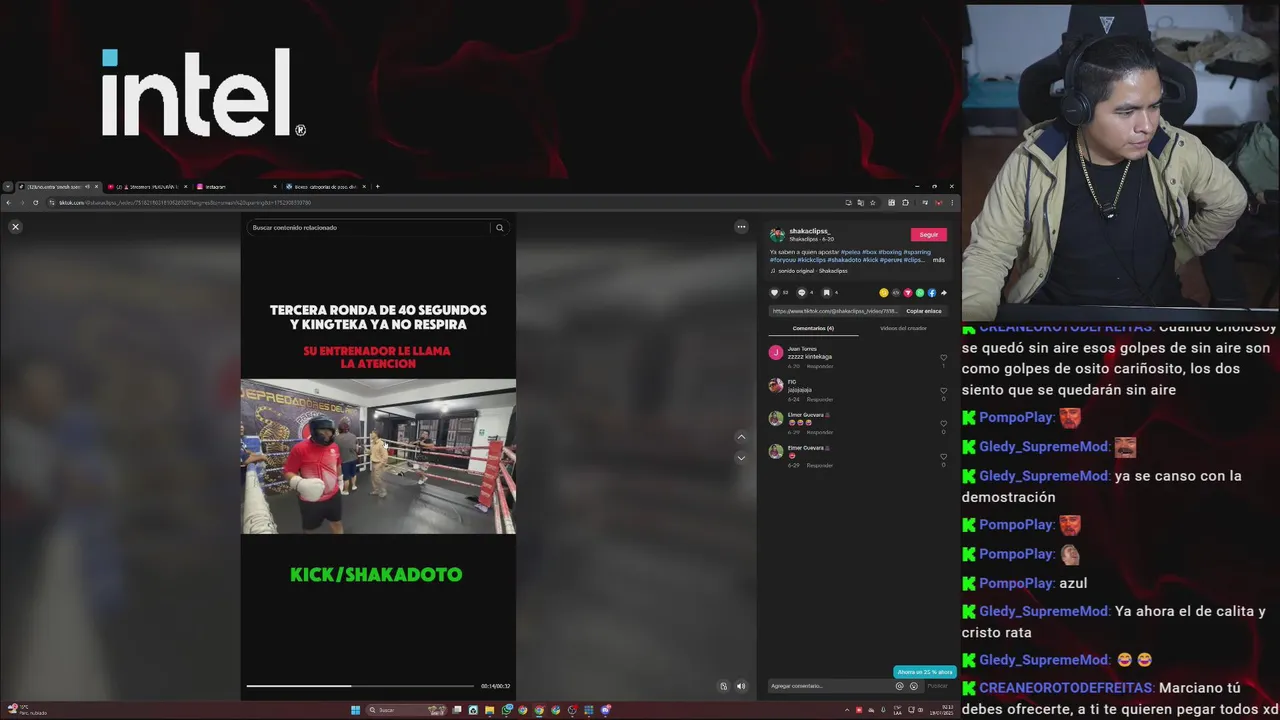Seek on the video progress bar
The image size is (1280, 720).
[x=360, y=686]
